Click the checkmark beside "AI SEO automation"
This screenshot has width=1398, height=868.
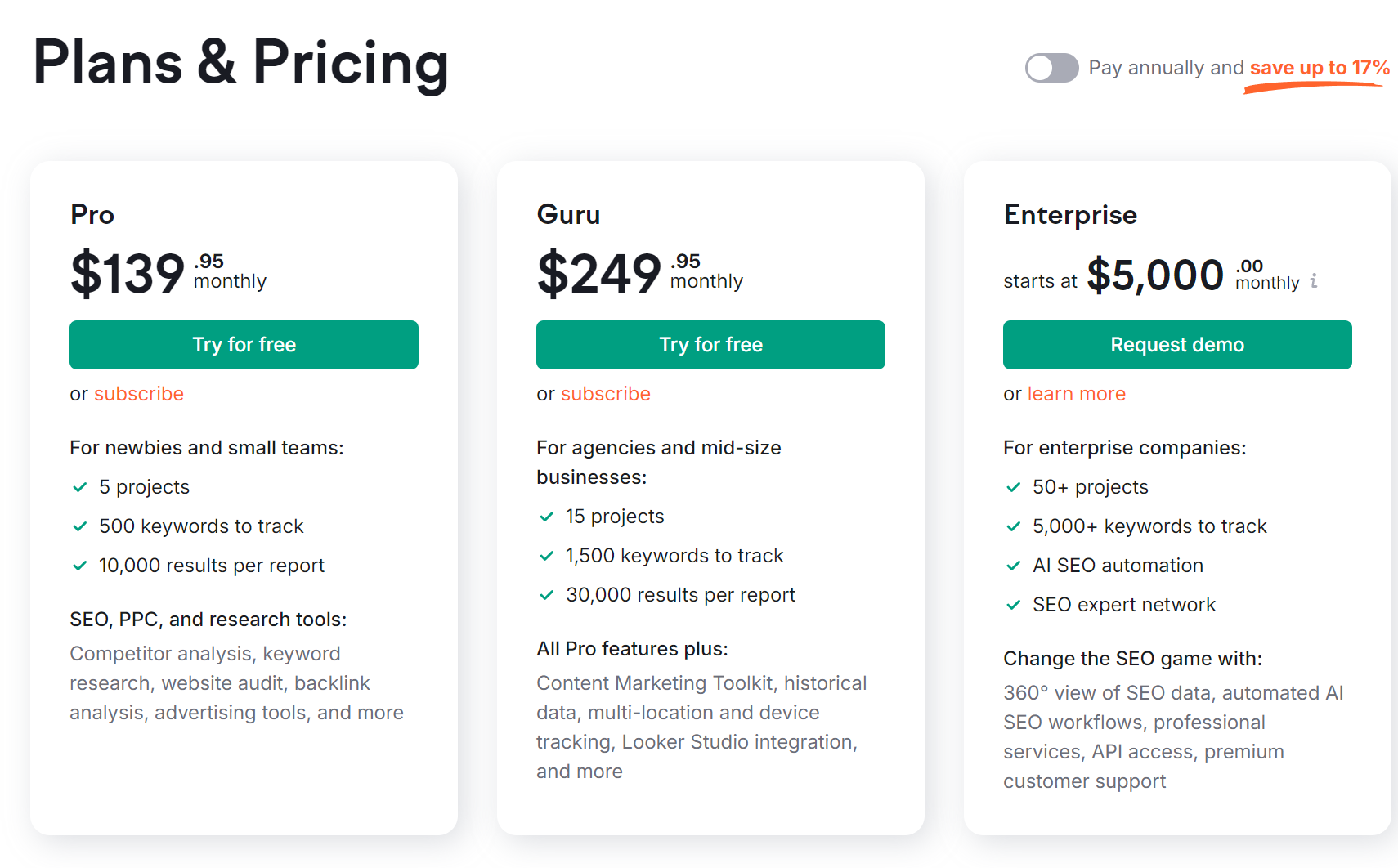click(1014, 565)
